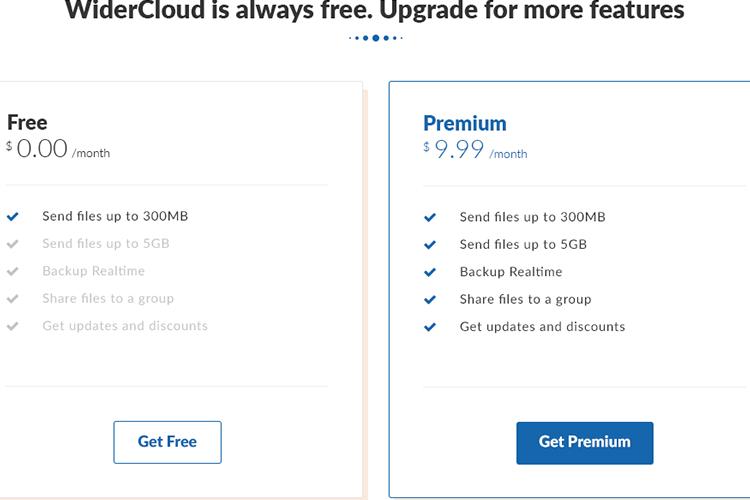
Task: Click greyed checkmark beside Free Share files
Action: click(12, 299)
